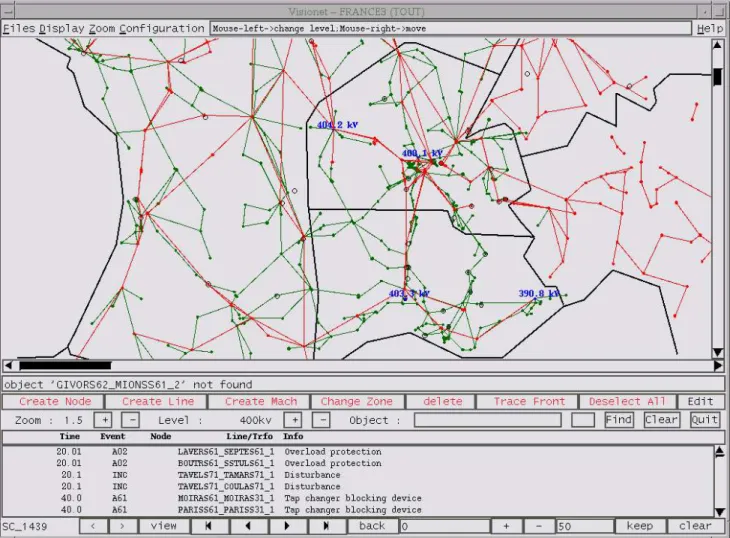
Task: Click the Object search input field
Action: (x=487, y=420)
